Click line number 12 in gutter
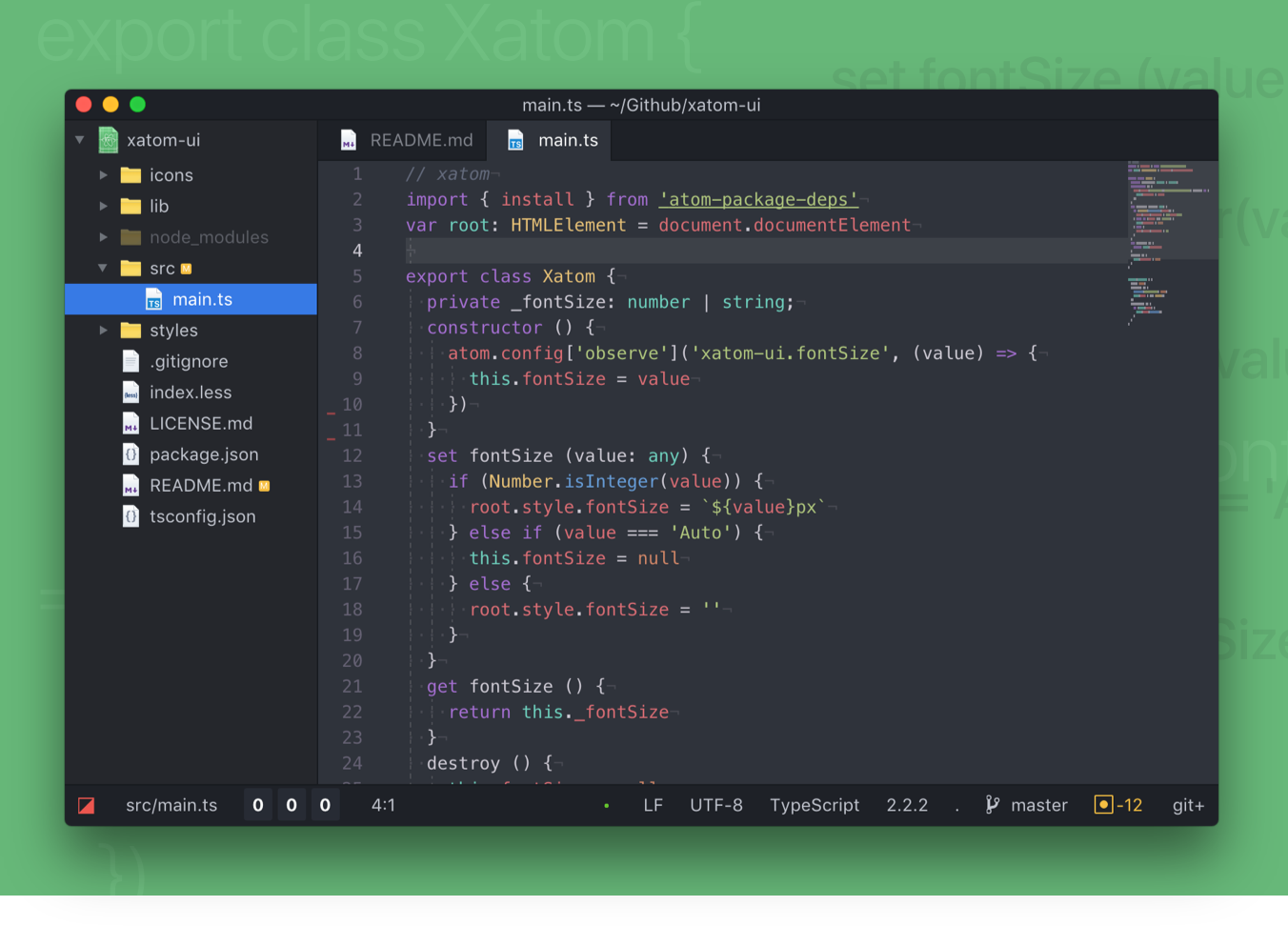1288x926 pixels. pos(352,455)
